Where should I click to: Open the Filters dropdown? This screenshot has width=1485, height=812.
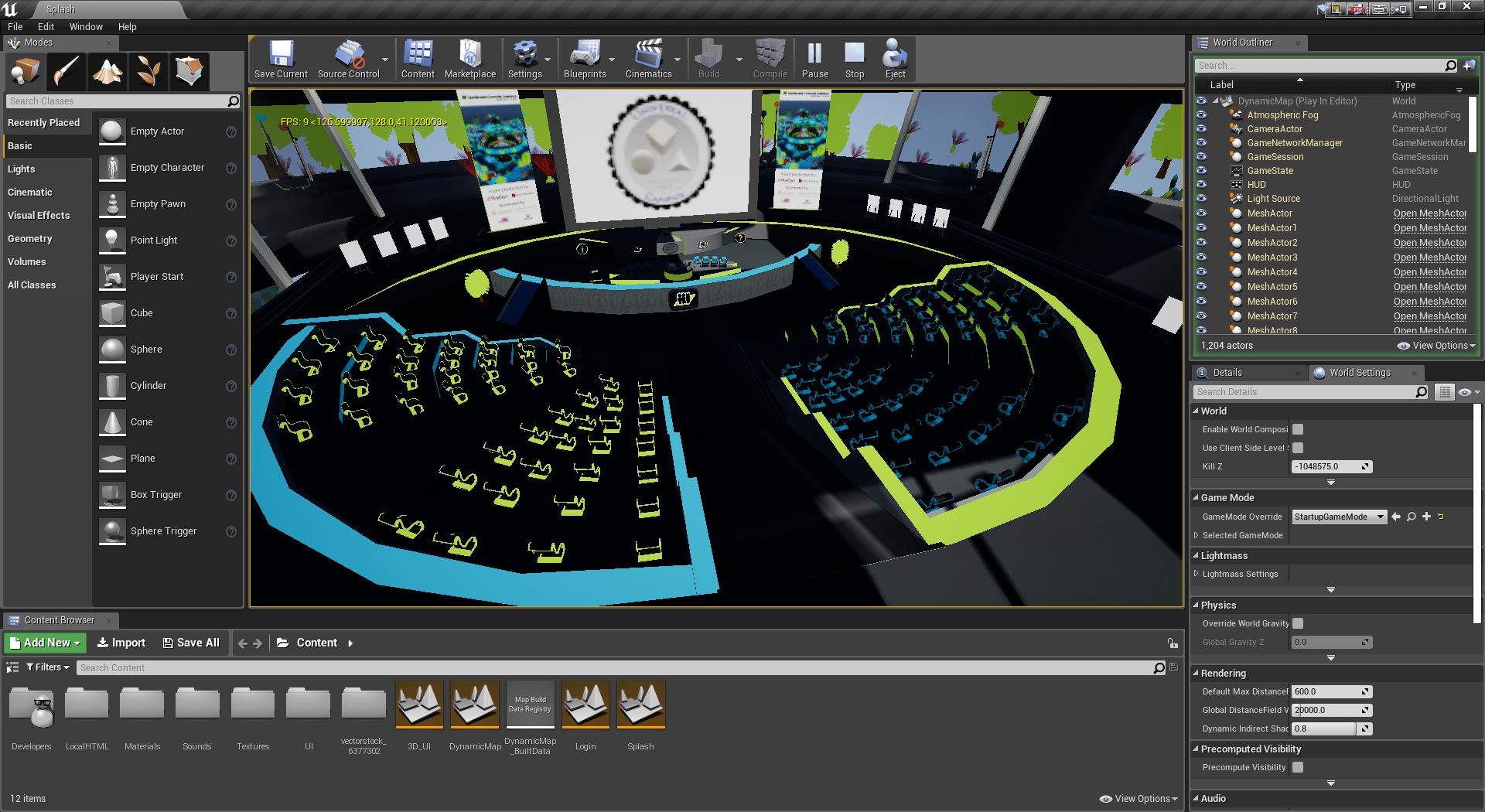(48, 667)
